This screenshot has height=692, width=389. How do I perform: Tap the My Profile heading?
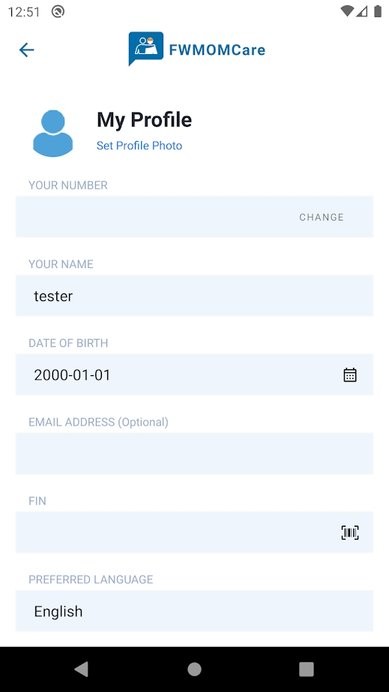(144, 120)
